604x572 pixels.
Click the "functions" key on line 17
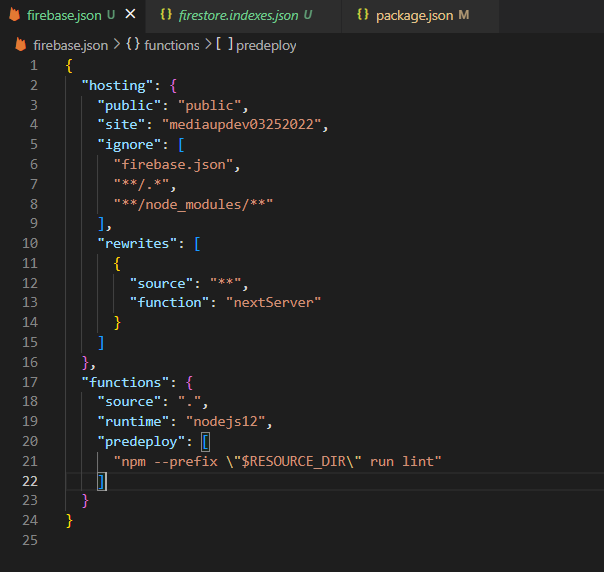pos(125,382)
